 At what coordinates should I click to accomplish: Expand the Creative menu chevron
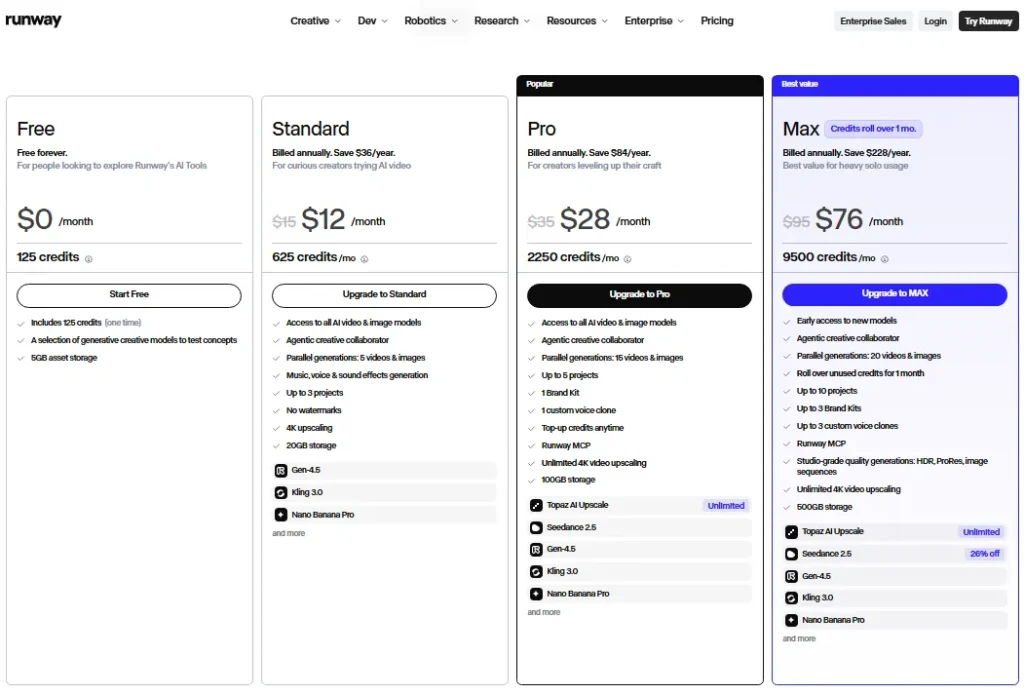[338, 21]
